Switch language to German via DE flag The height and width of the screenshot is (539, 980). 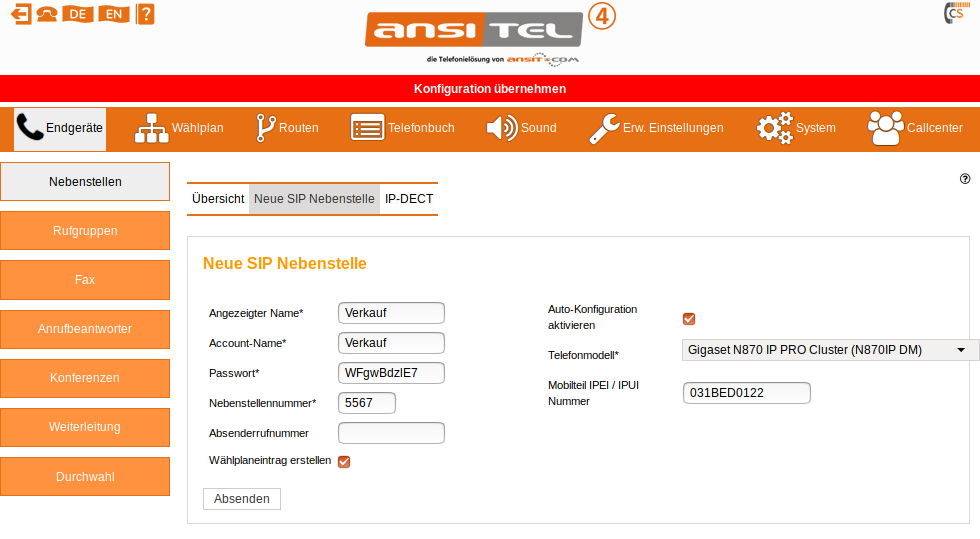[x=77, y=14]
